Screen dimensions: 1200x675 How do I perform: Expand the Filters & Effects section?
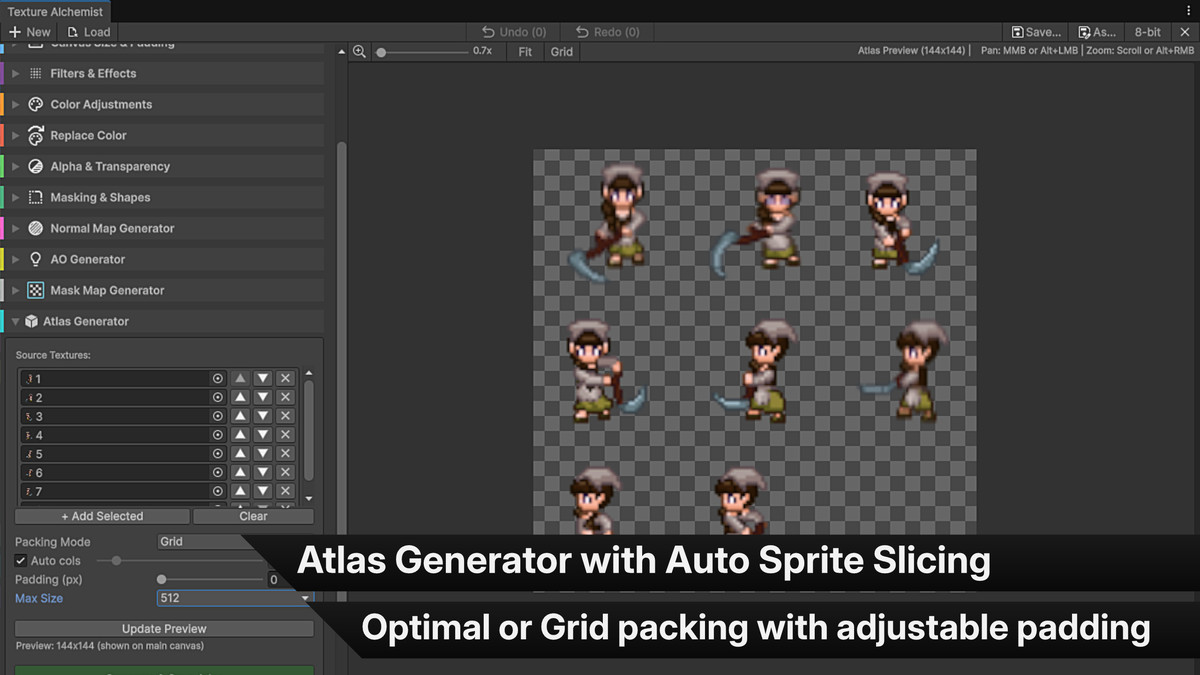point(164,73)
